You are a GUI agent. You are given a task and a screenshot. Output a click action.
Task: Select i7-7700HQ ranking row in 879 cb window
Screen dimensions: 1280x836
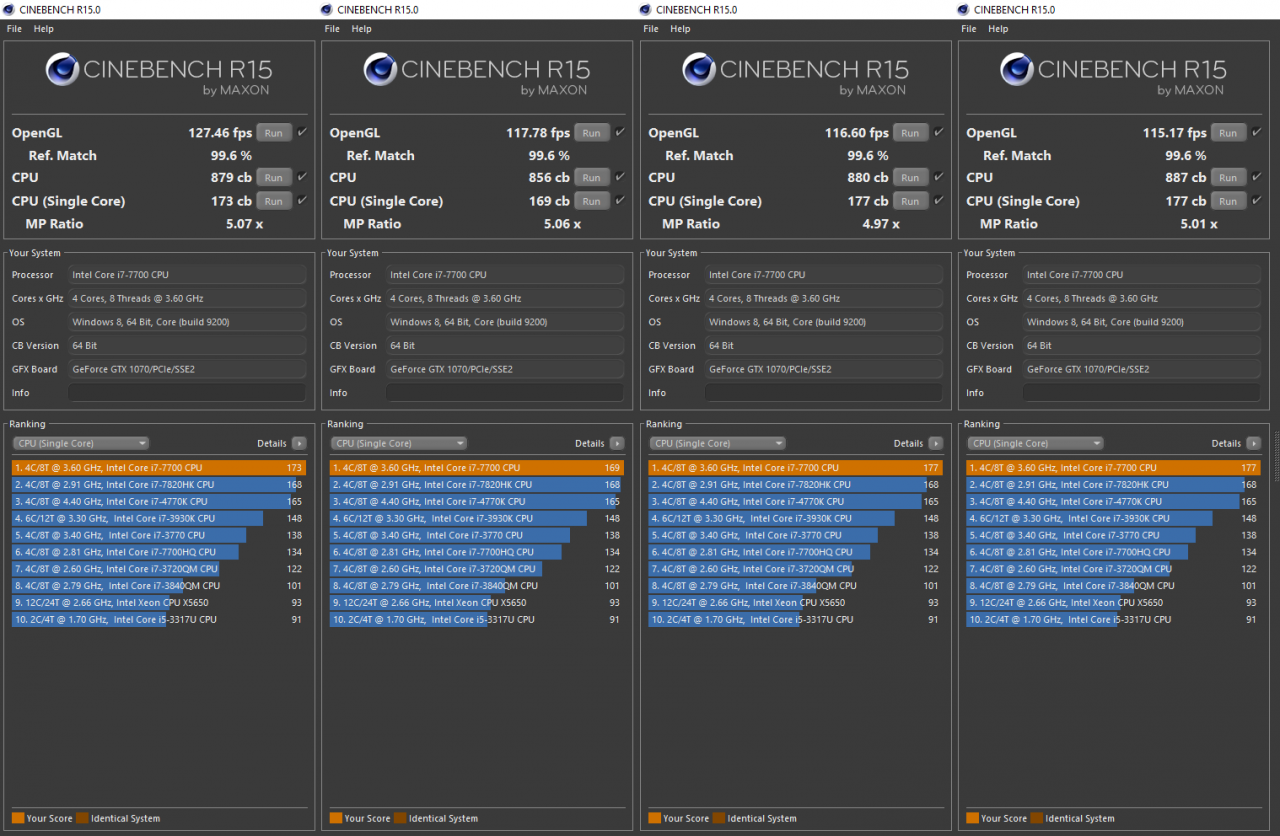159,552
